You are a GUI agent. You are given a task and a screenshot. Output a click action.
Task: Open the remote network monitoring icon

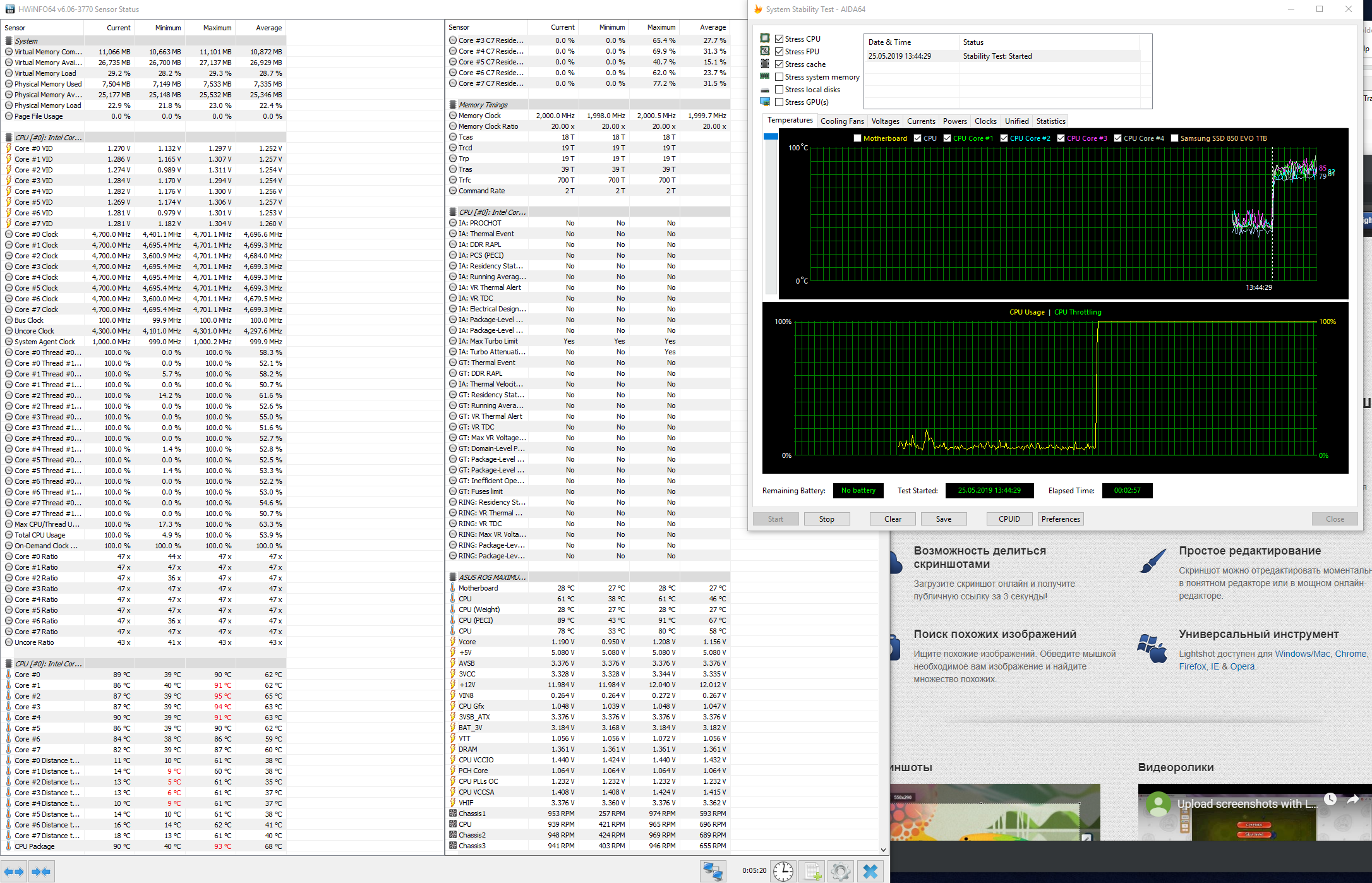pyautogui.click(x=713, y=872)
